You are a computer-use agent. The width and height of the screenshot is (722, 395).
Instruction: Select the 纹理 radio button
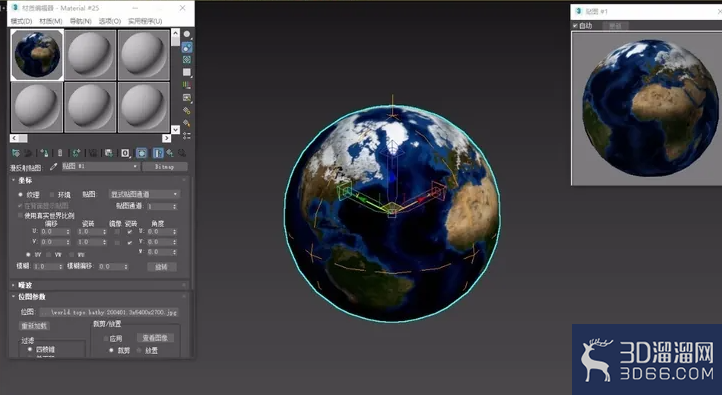point(20,195)
